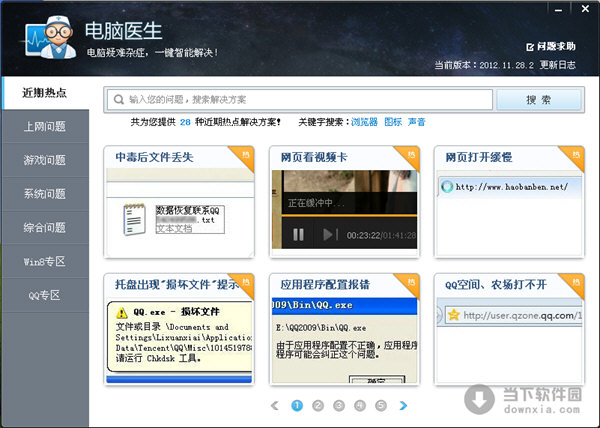Click hot badge on 中毒后文件丢失 card
This screenshot has height=428, width=600.
(x=245, y=155)
